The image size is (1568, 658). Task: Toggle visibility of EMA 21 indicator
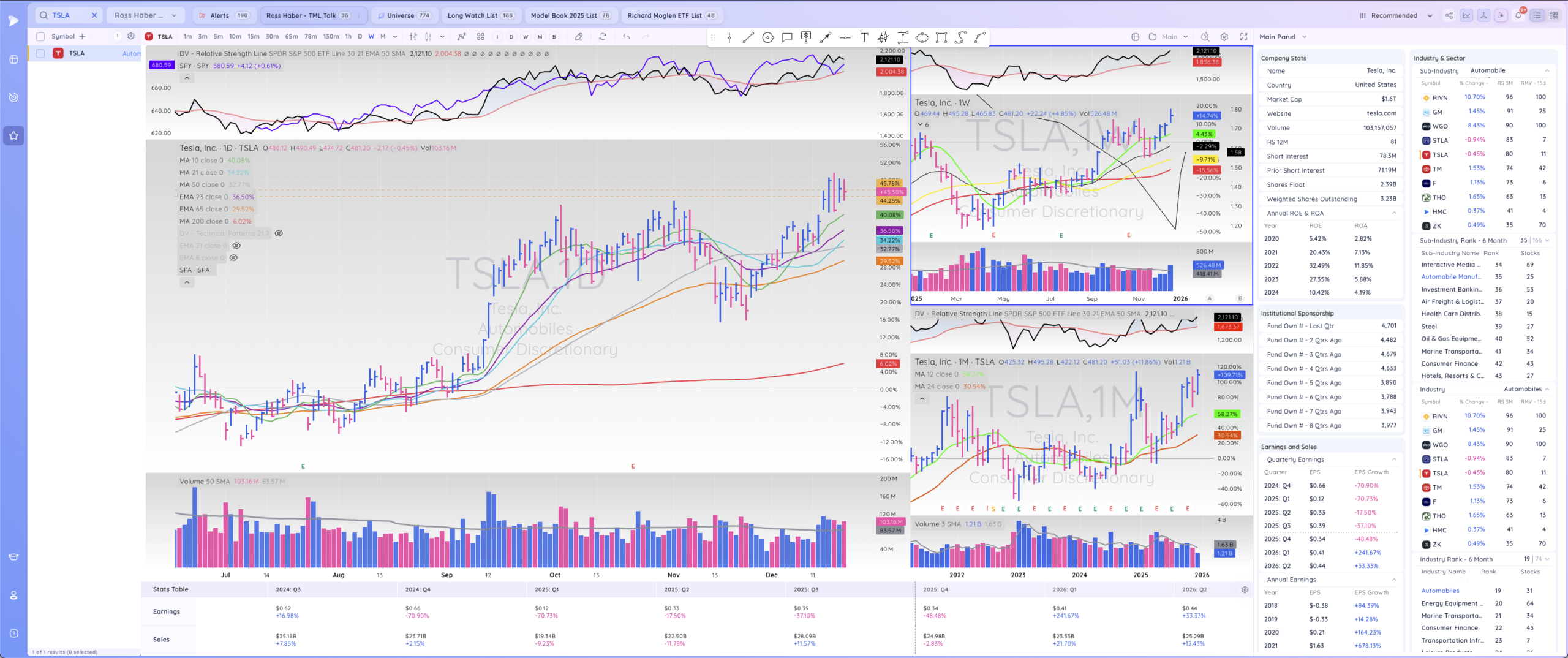(236, 246)
